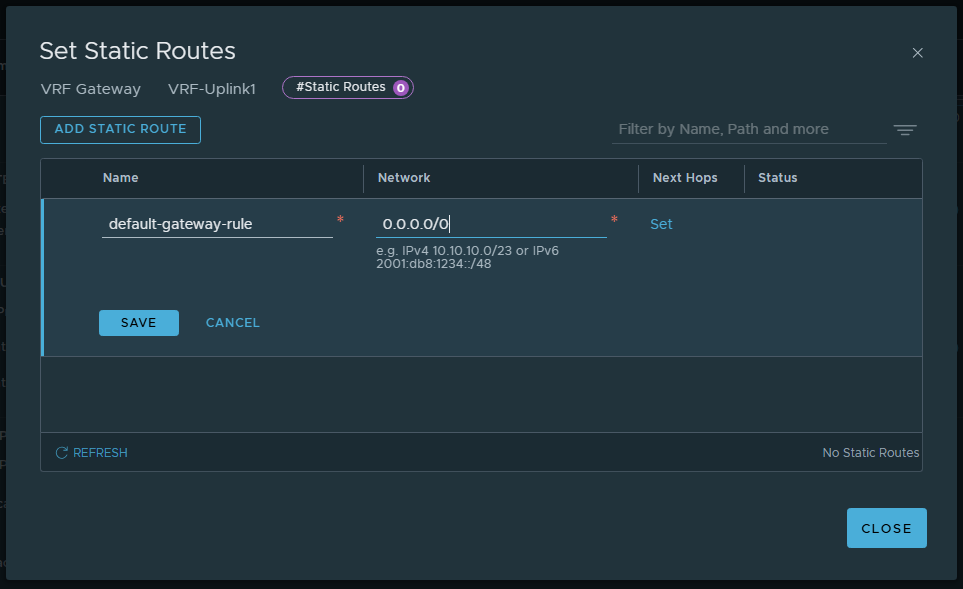Click the ADD STATIC ROUTE button

tap(120, 130)
